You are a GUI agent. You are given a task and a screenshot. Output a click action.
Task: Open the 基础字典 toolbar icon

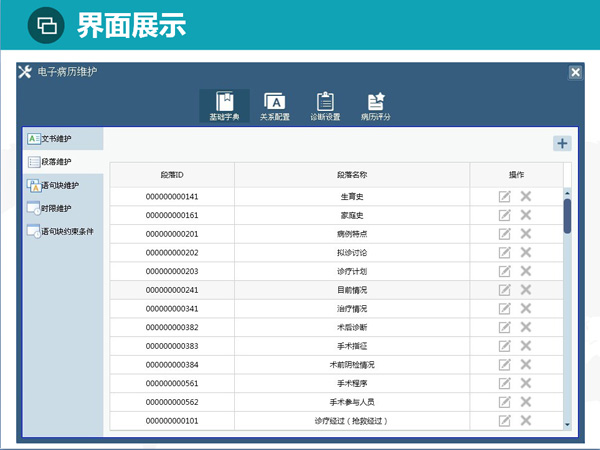click(224, 106)
